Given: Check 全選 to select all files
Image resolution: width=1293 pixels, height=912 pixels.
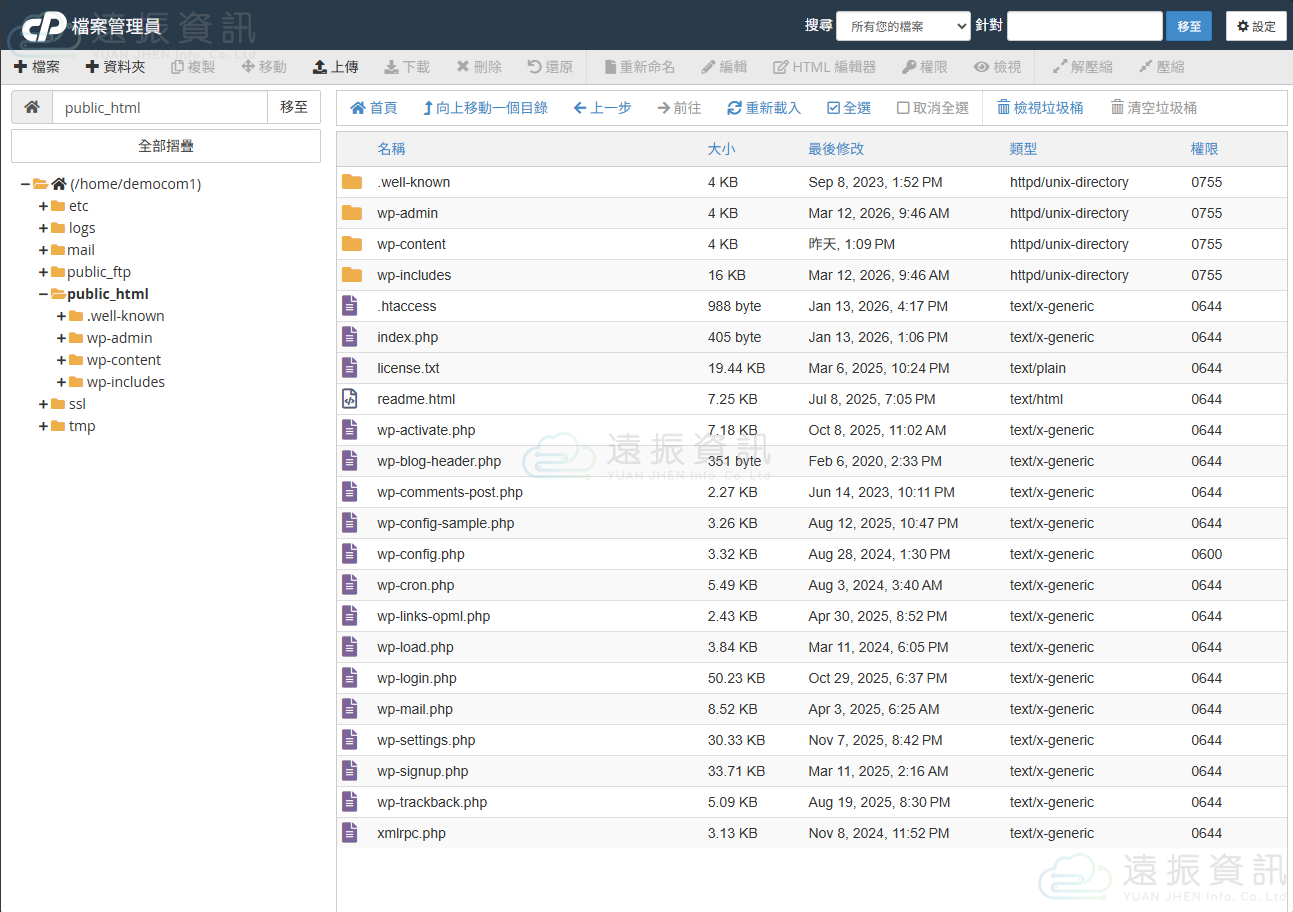Looking at the screenshot, I should (849, 108).
